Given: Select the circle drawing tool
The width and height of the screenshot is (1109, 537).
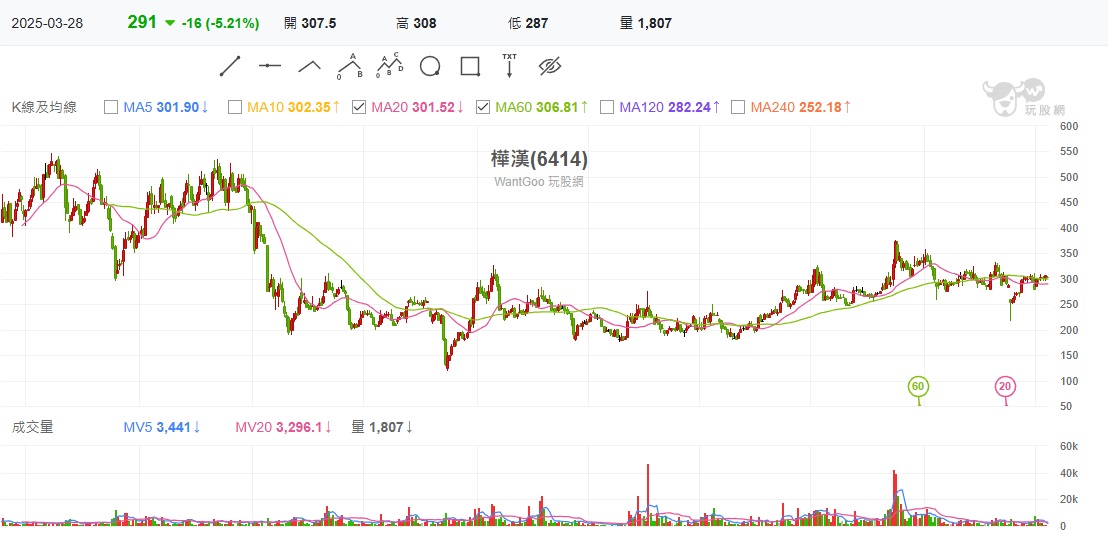Looking at the screenshot, I should point(430,67).
